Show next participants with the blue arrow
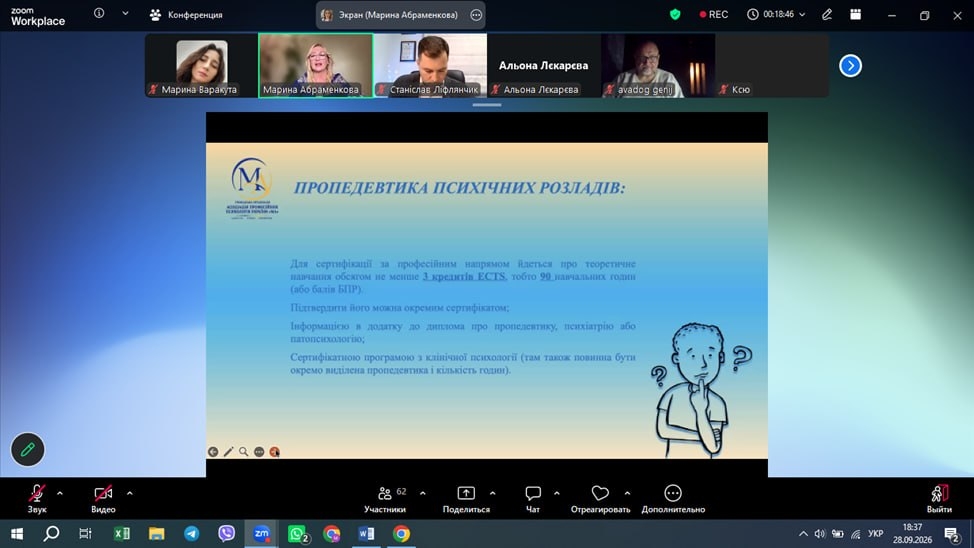Screen dimensions: 974x548 850,65
